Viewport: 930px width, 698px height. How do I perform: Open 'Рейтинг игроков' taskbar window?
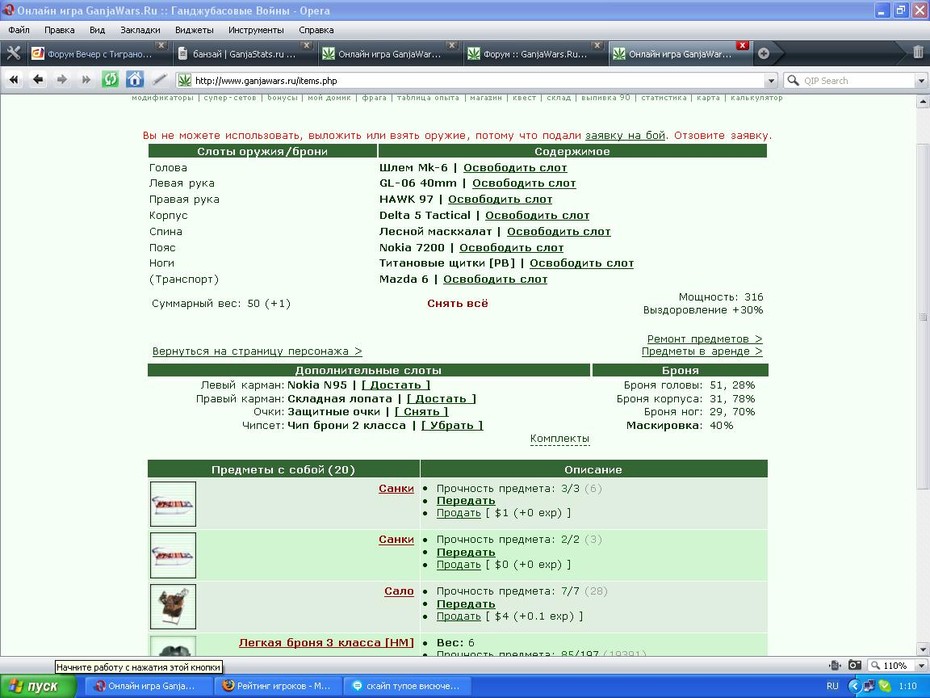click(x=277, y=686)
